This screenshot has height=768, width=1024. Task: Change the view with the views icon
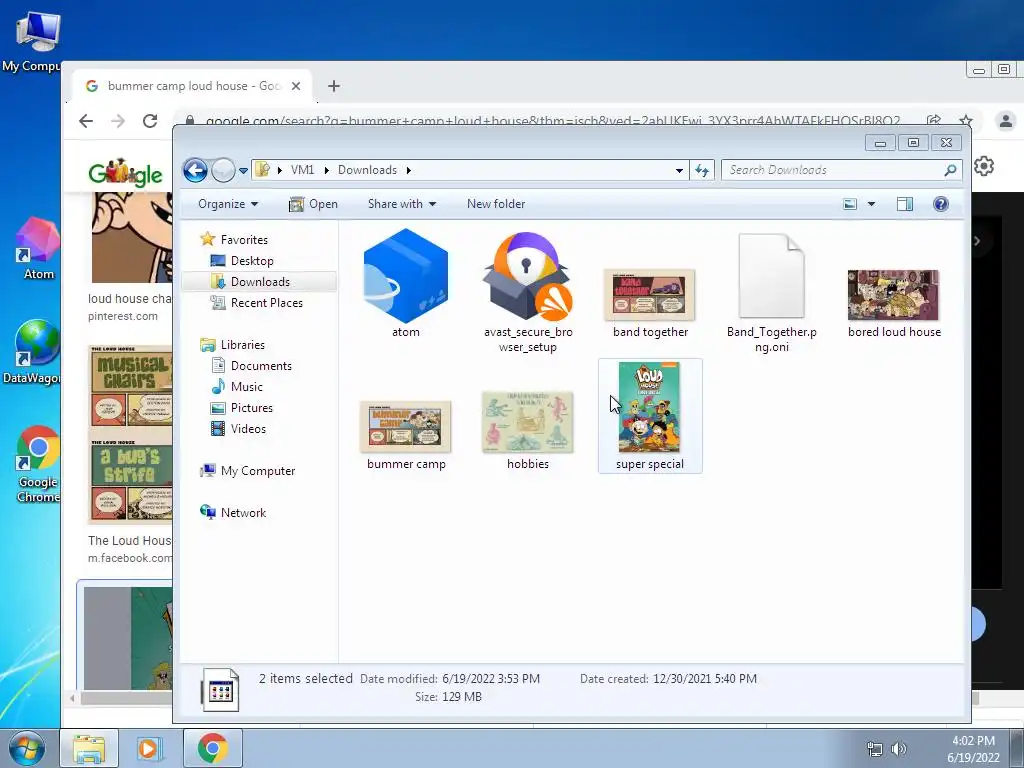point(850,204)
